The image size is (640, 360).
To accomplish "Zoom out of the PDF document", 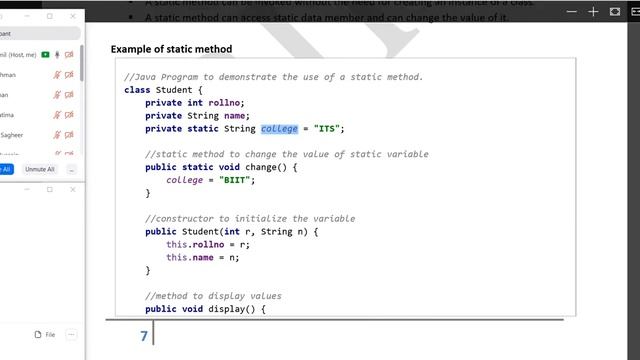I will (571, 12).
